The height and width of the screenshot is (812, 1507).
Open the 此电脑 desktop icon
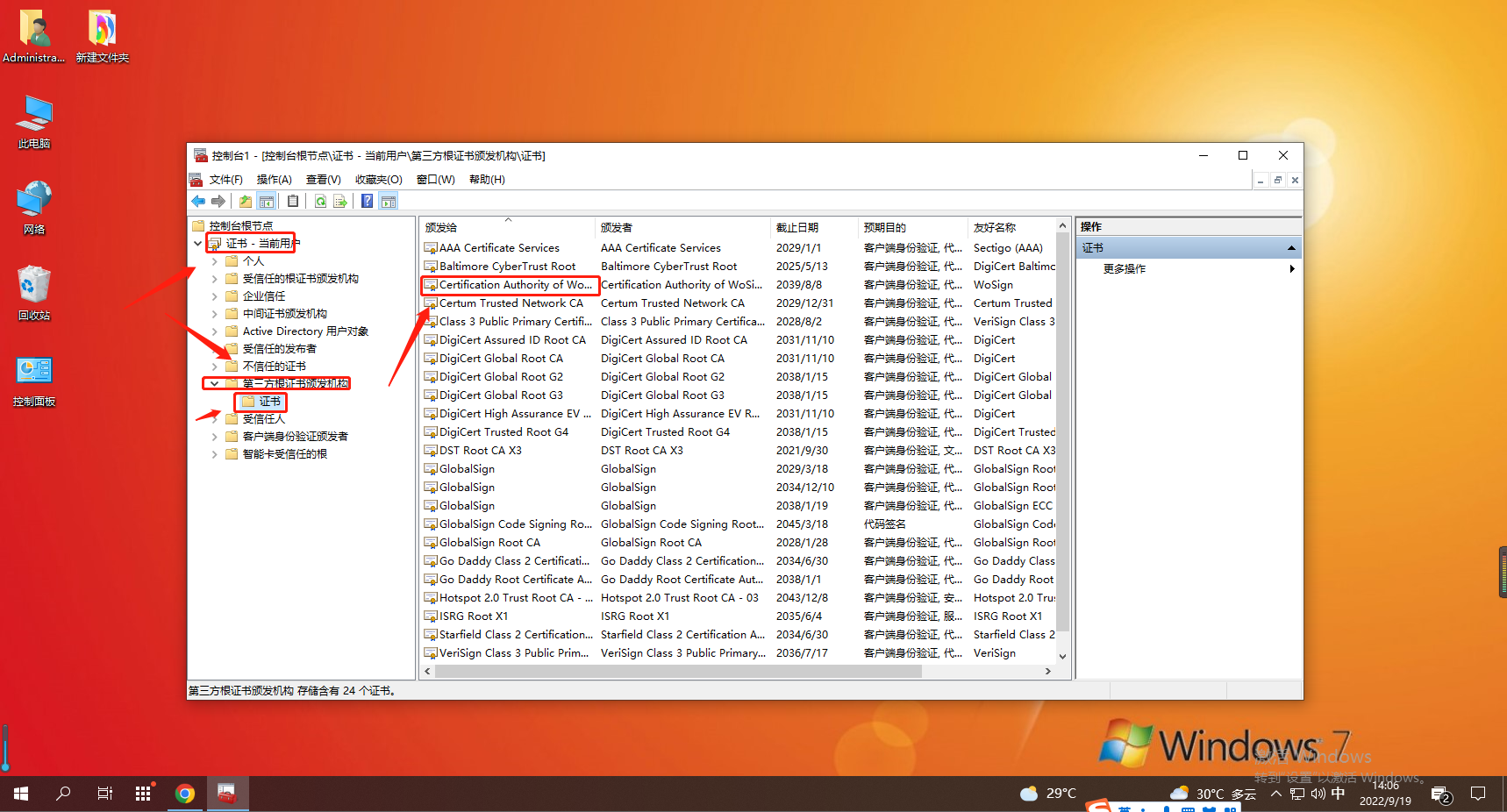click(x=34, y=122)
